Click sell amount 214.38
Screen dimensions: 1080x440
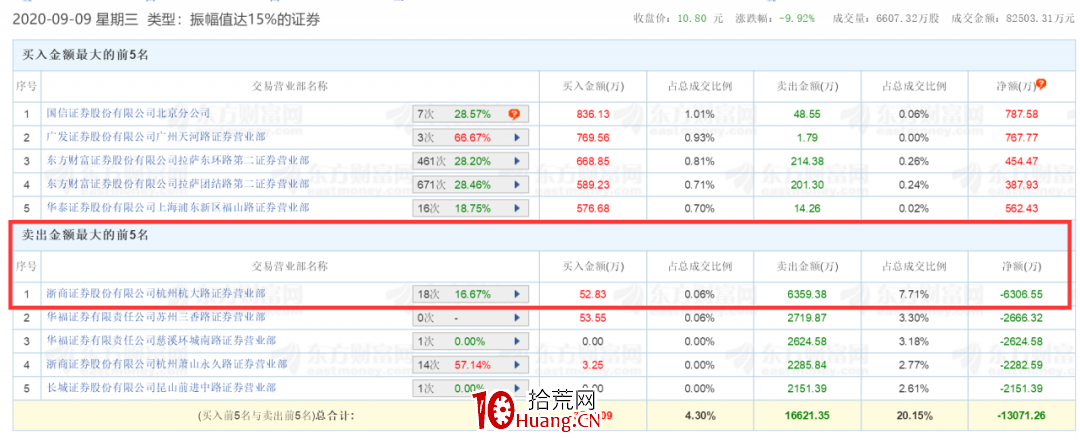(x=808, y=161)
